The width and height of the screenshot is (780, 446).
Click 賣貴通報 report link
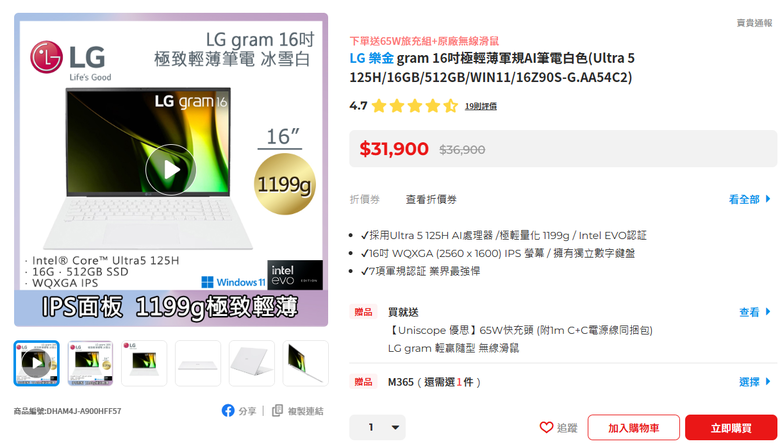pos(754,23)
